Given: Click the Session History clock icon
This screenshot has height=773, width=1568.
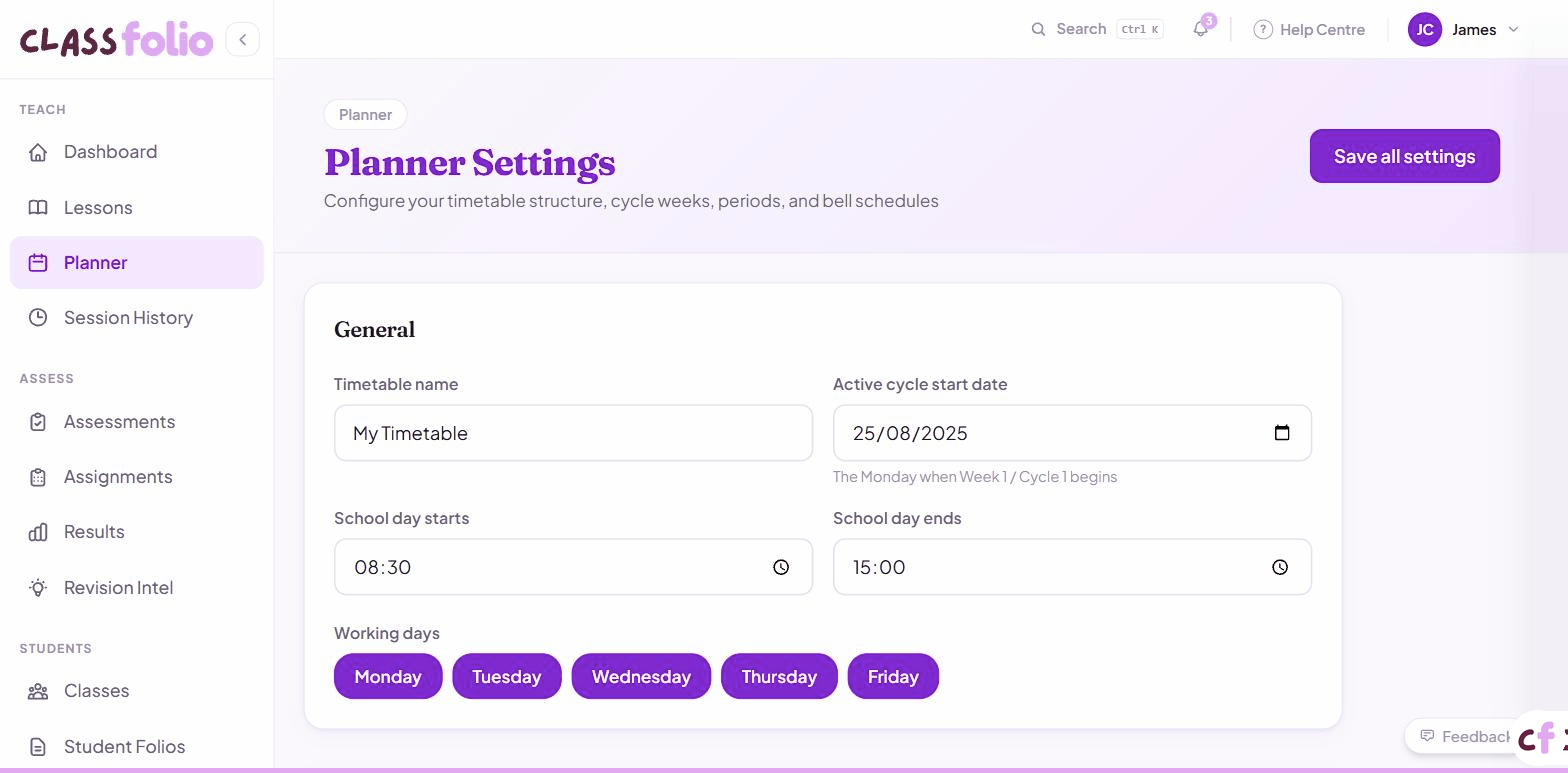Looking at the screenshot, I should [x=38, y=318].
